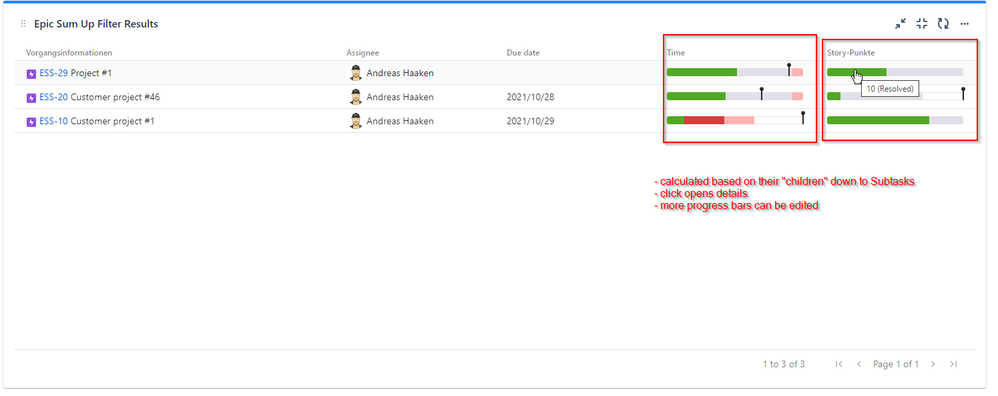
Task: Open Time progress bar for ESS-20
Action: tap(735, 95)
